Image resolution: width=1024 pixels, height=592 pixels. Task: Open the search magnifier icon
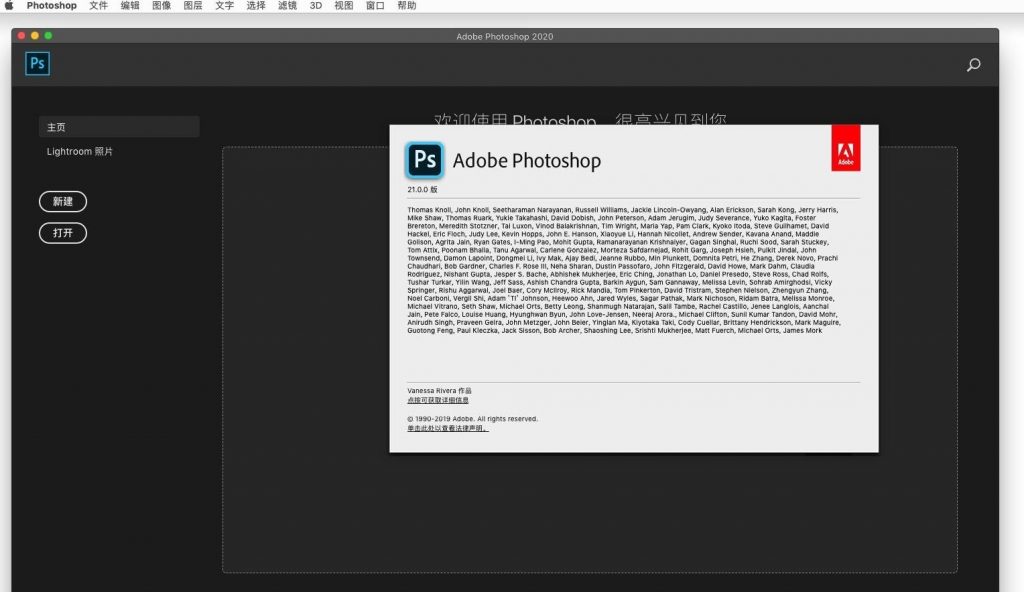point(973,65)
